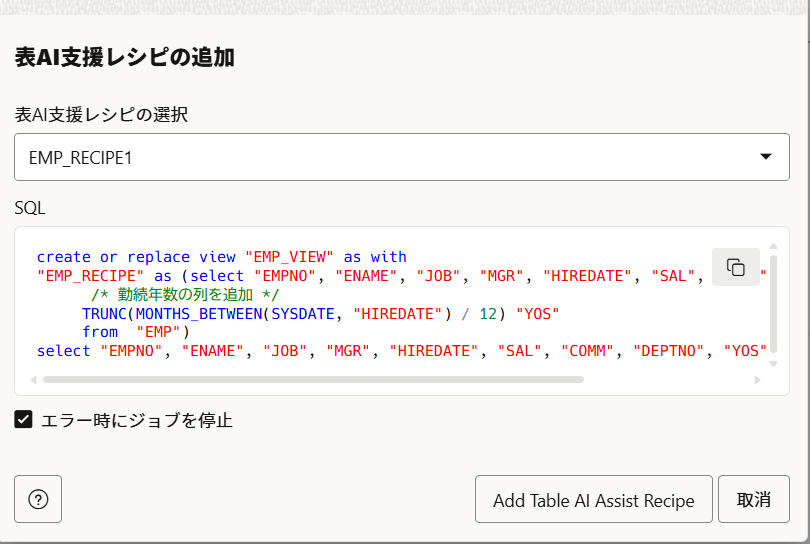Click the comment 勤続年数の列を追加 in SQL

[185, 294]
